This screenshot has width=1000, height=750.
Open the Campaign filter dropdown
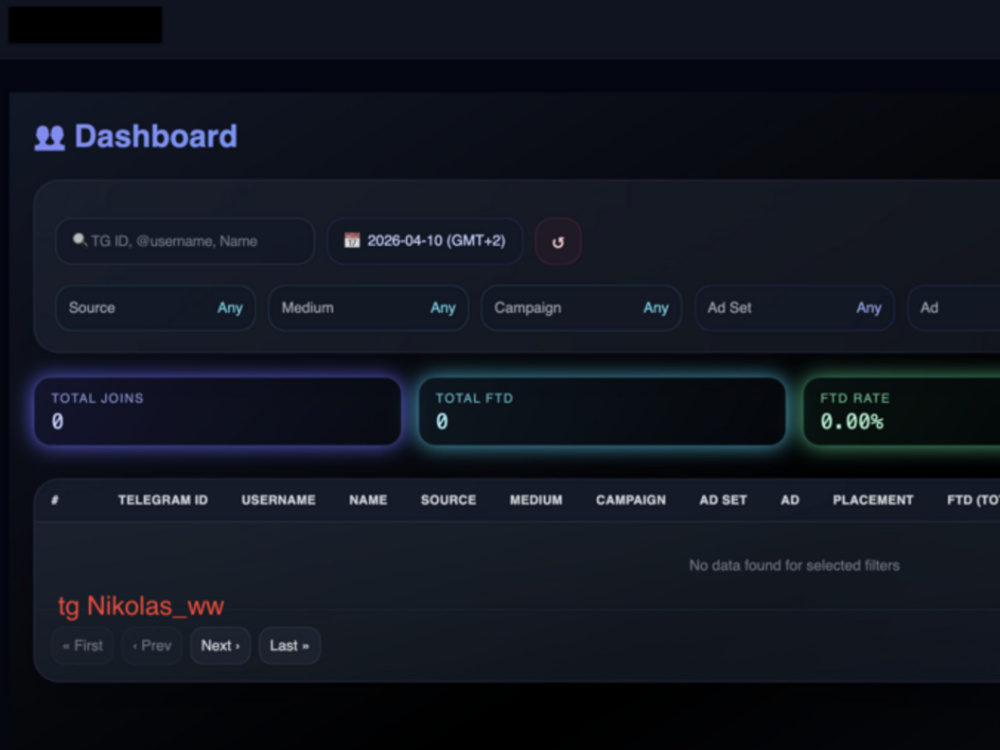point(581,308)
